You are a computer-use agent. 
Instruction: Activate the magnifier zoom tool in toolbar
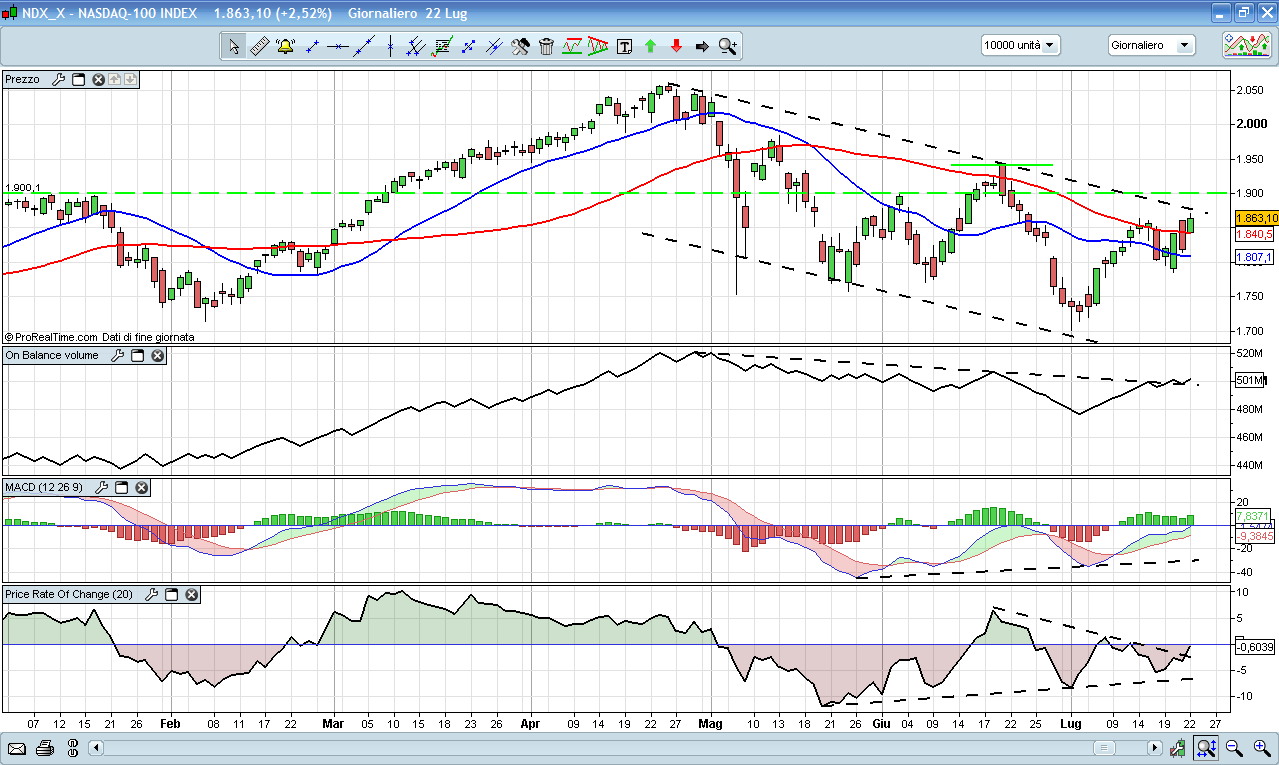(x=727, y=46)
